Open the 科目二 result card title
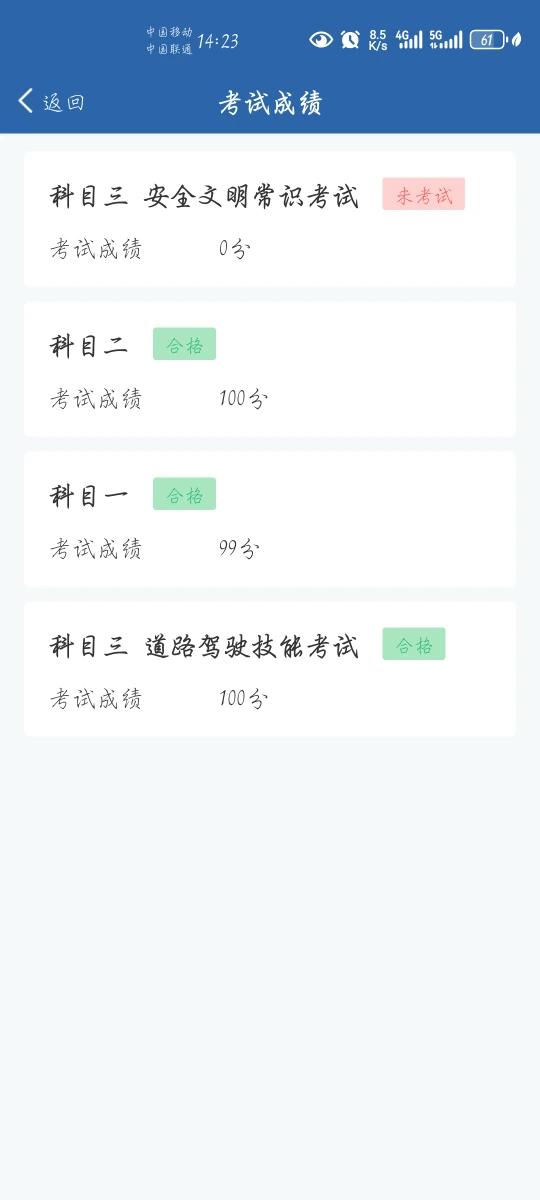Image resolution: width=540 pixels, height=1200 pixels. tap(89, 346)
